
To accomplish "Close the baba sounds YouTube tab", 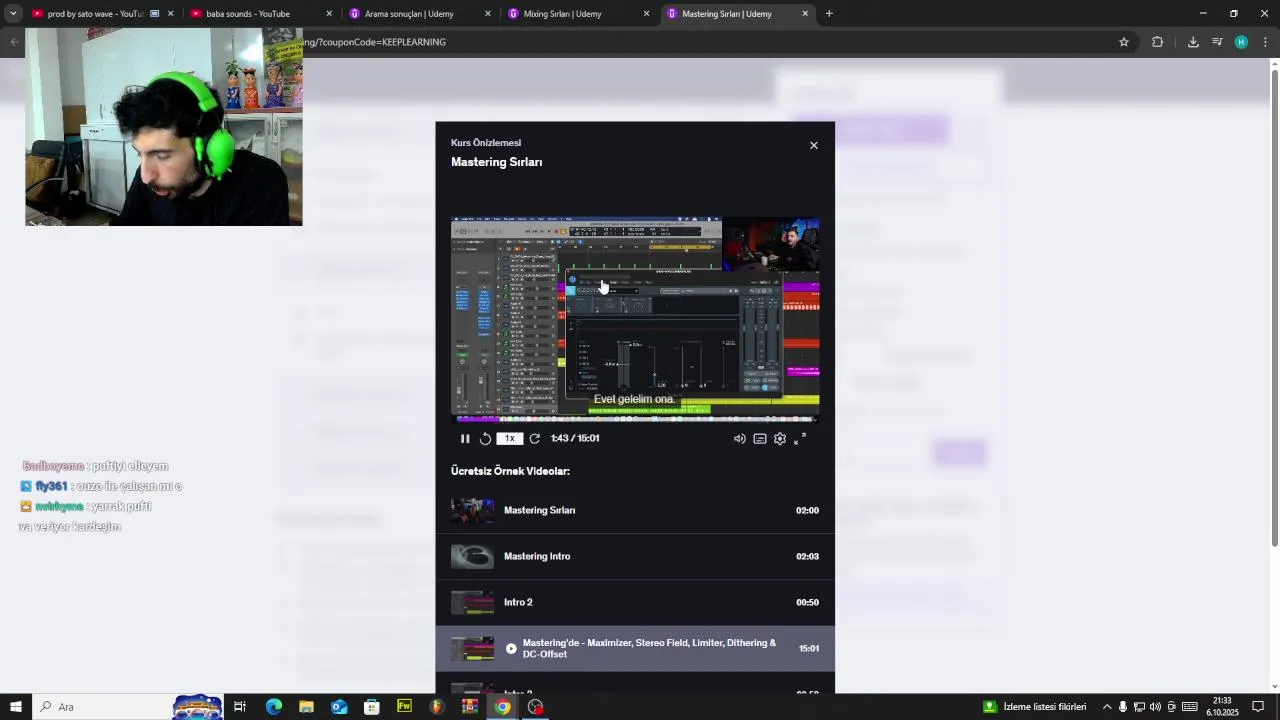I will 329,14.
